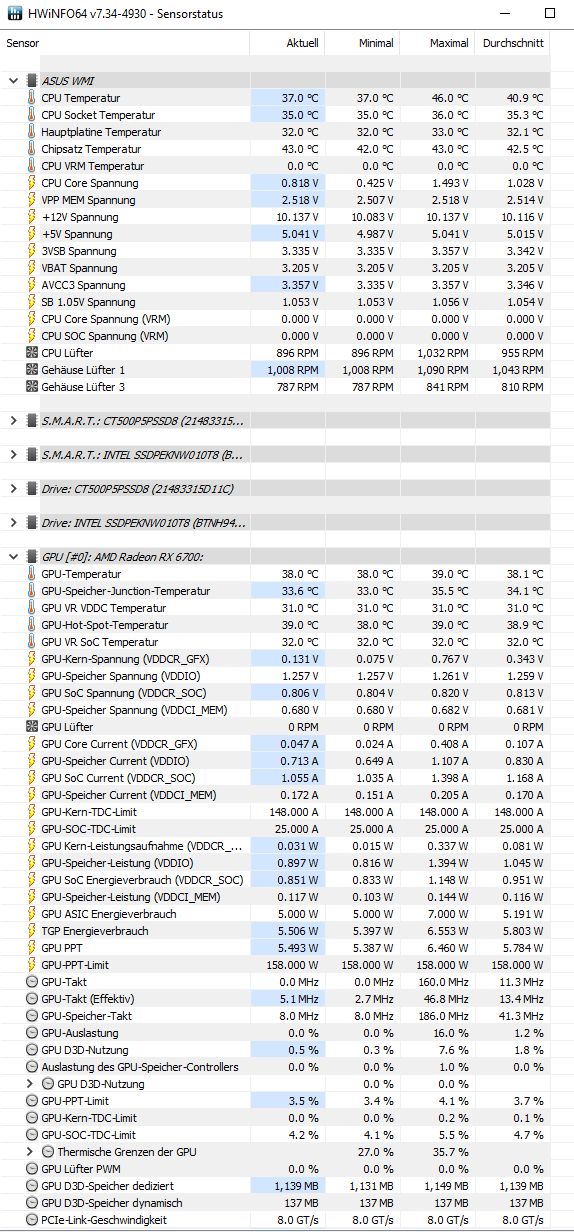Select the GPU D3D-Speicher dediziert row
Viewport: 574px width, 1232px height.
[275, 1186]
